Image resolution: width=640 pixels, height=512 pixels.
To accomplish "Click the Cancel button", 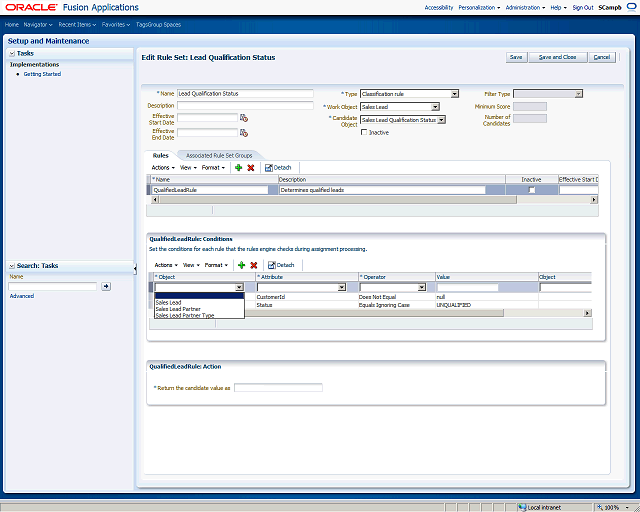I will [x=602, y=57].
